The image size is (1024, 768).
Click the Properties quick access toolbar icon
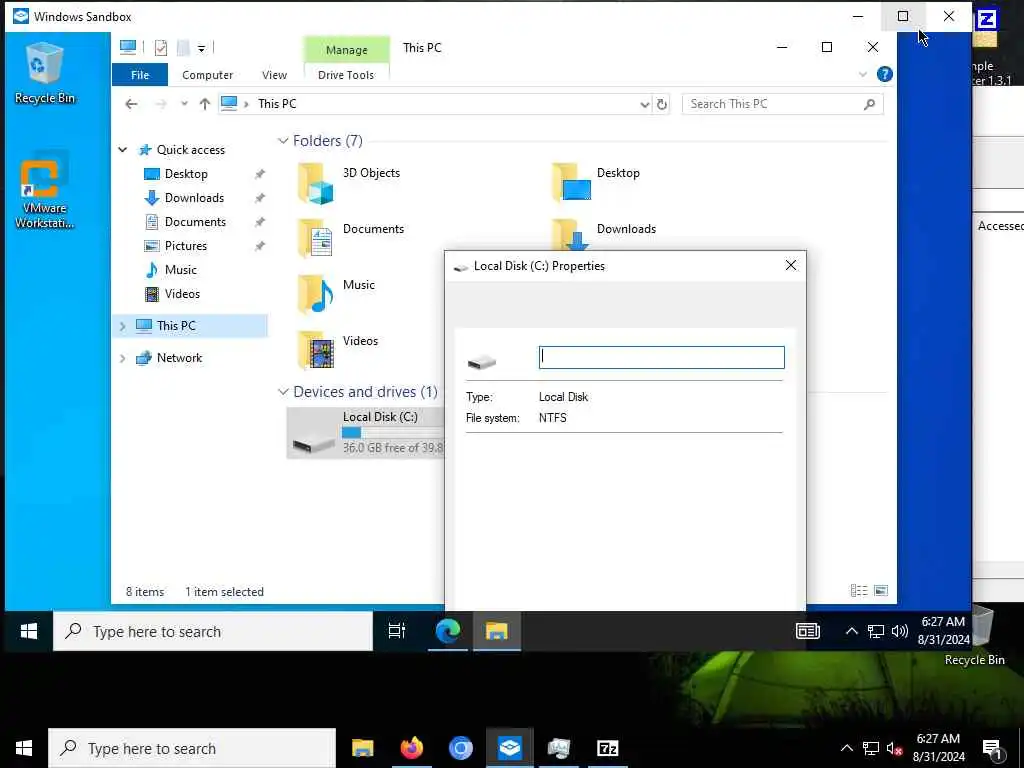click(x=161, y=48)
